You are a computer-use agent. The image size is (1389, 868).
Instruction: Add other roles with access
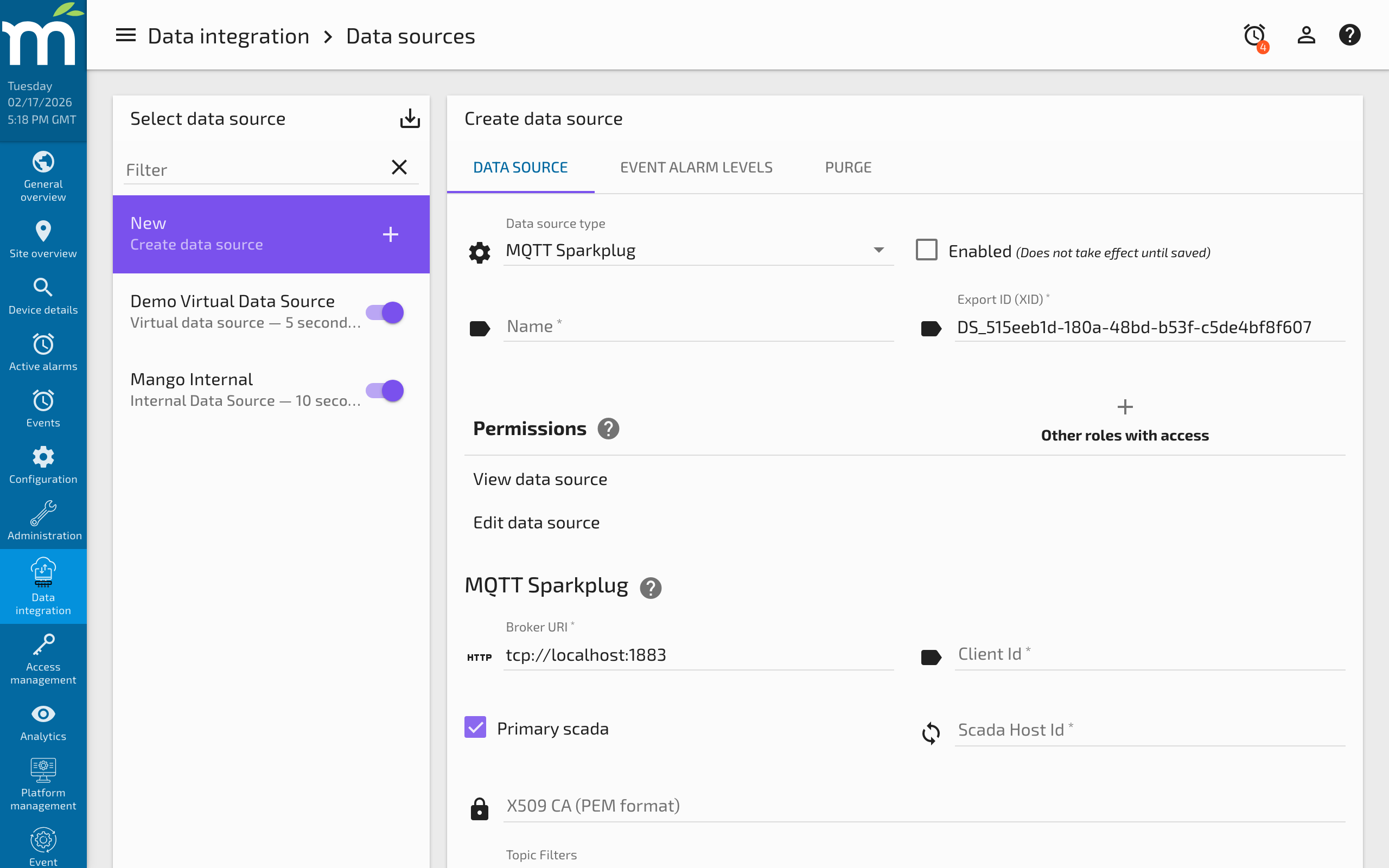click(1124, 406)
